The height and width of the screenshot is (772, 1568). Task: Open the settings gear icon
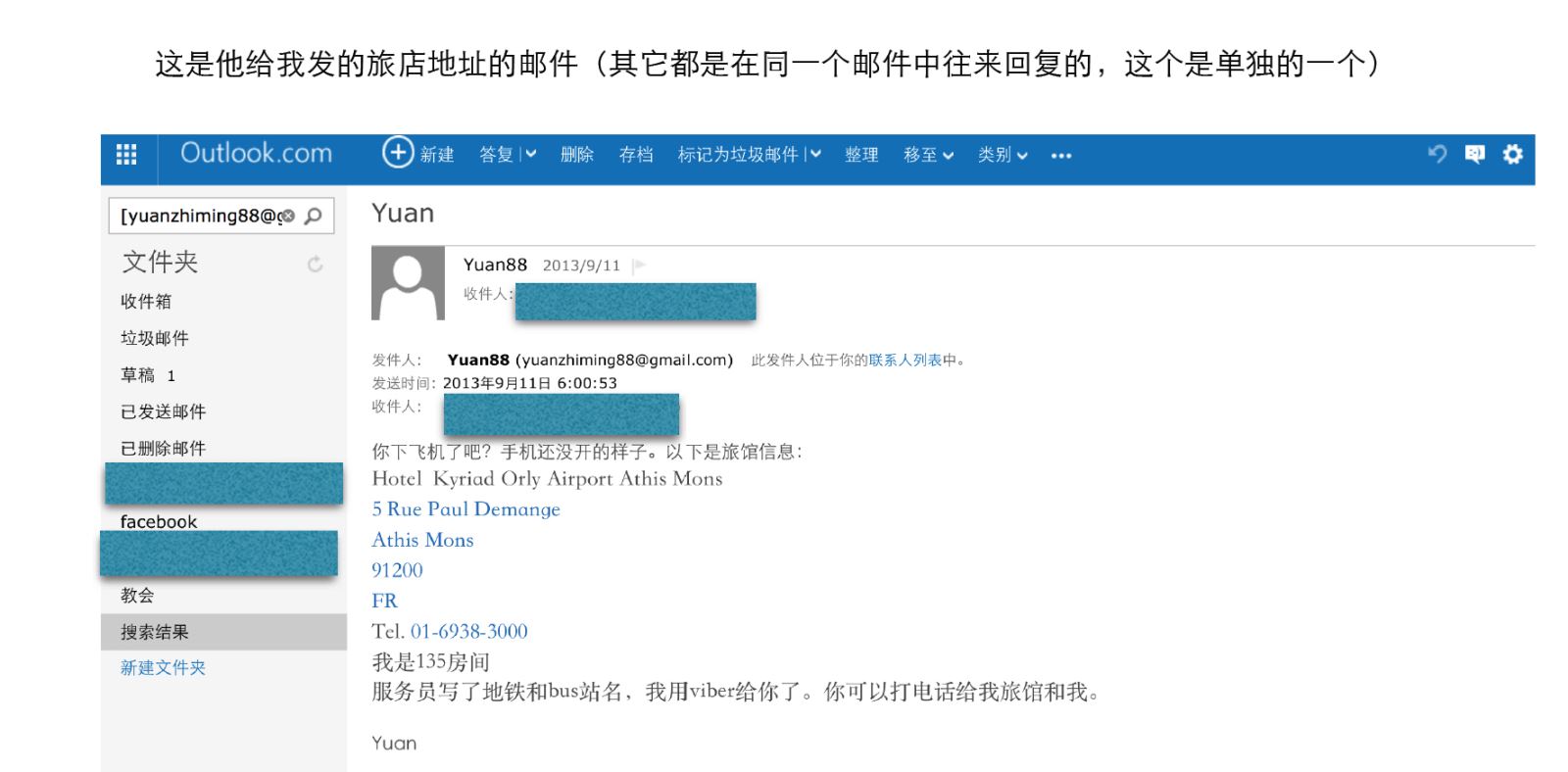click(1512, 154)
